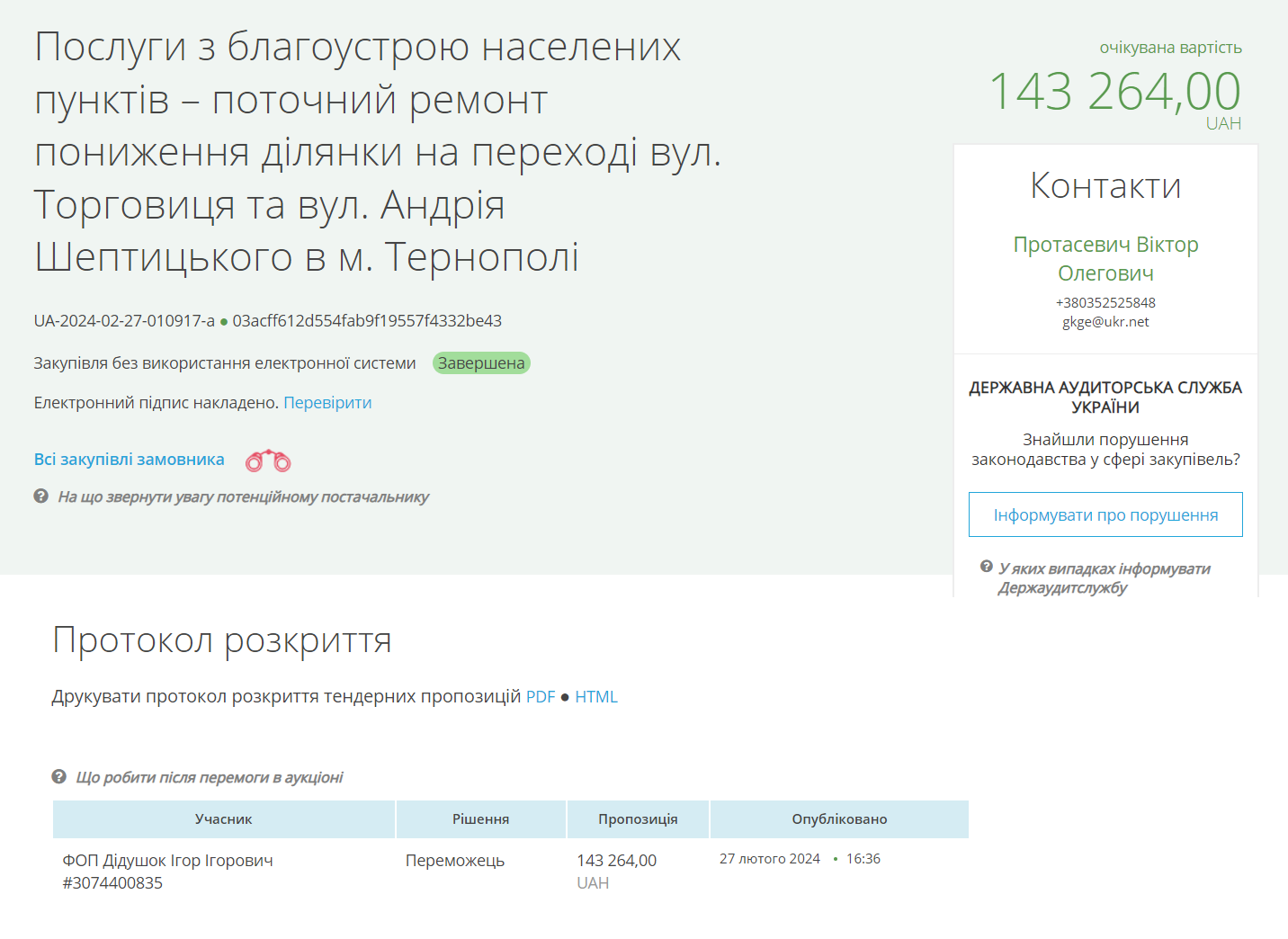Click question mark icon beside Держаудитслужба hint
Viewport: 1288px width, 939px height.
coord(987,567)
